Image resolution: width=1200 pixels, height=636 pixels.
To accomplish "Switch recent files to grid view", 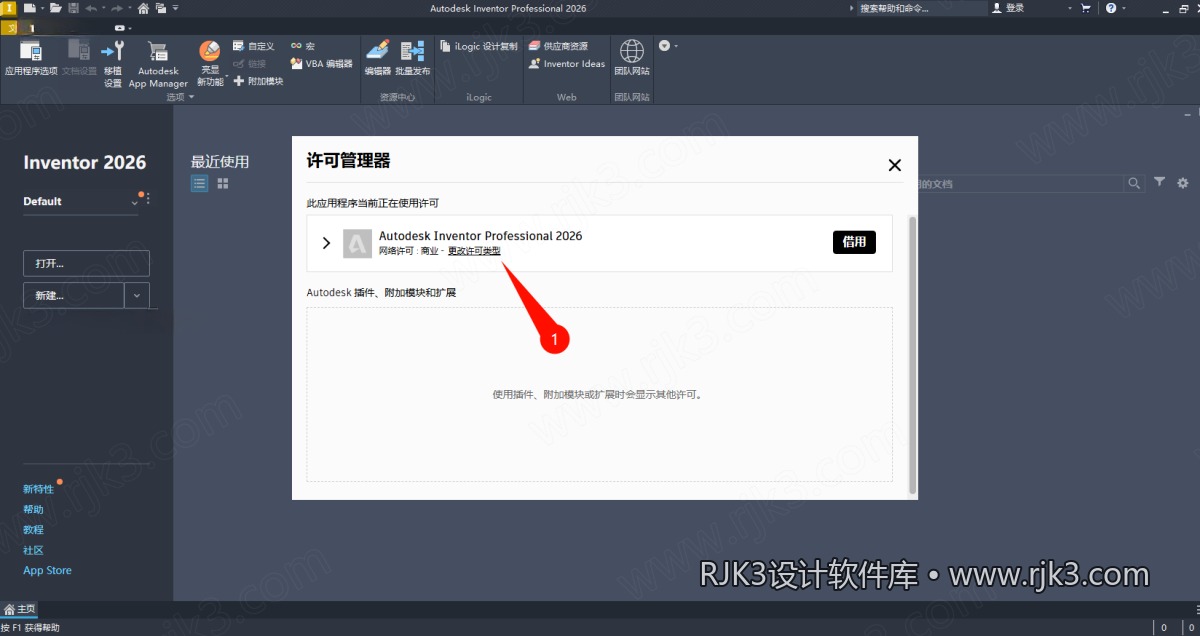I will coord(223,184).
